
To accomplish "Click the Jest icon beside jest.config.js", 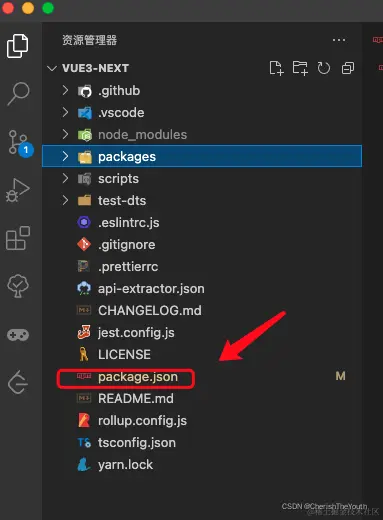I will click(84, 332).
